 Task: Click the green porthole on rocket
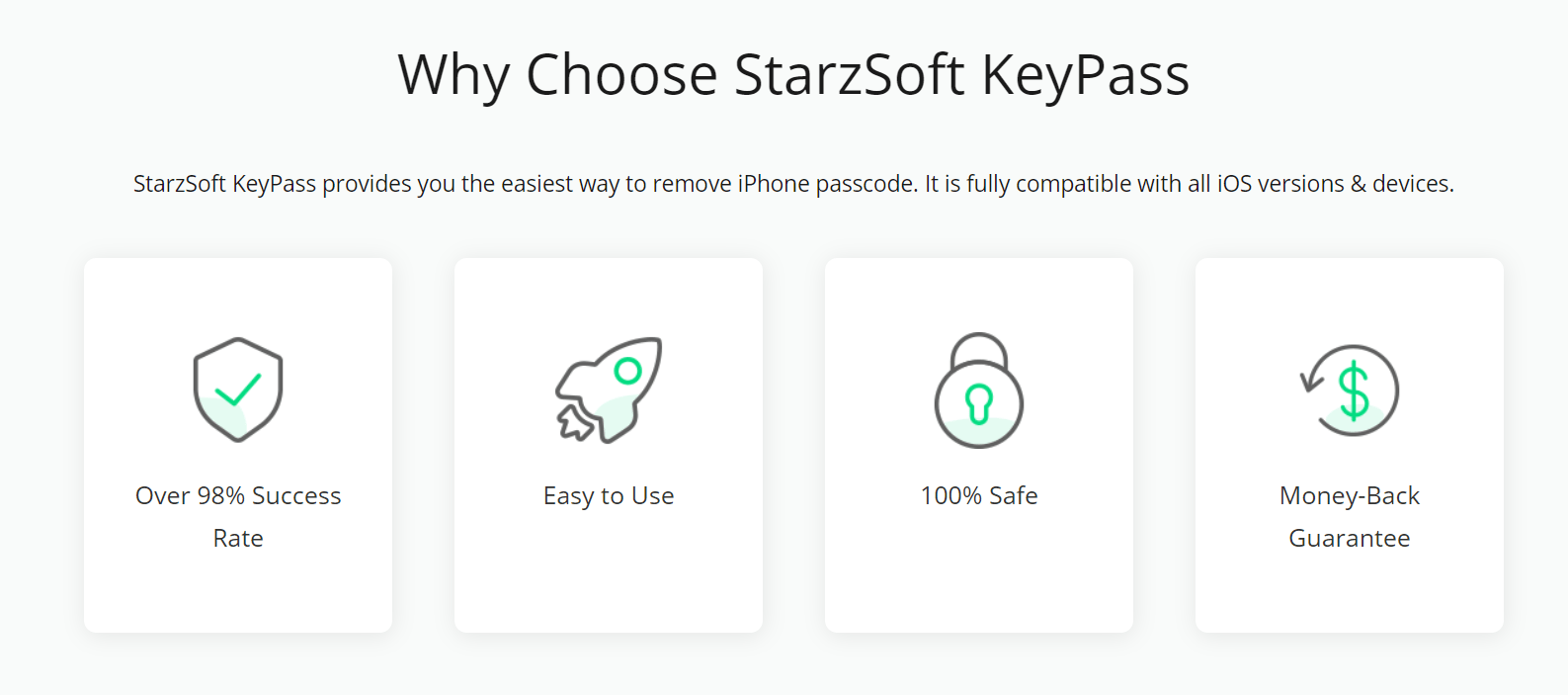pos(627,371)
